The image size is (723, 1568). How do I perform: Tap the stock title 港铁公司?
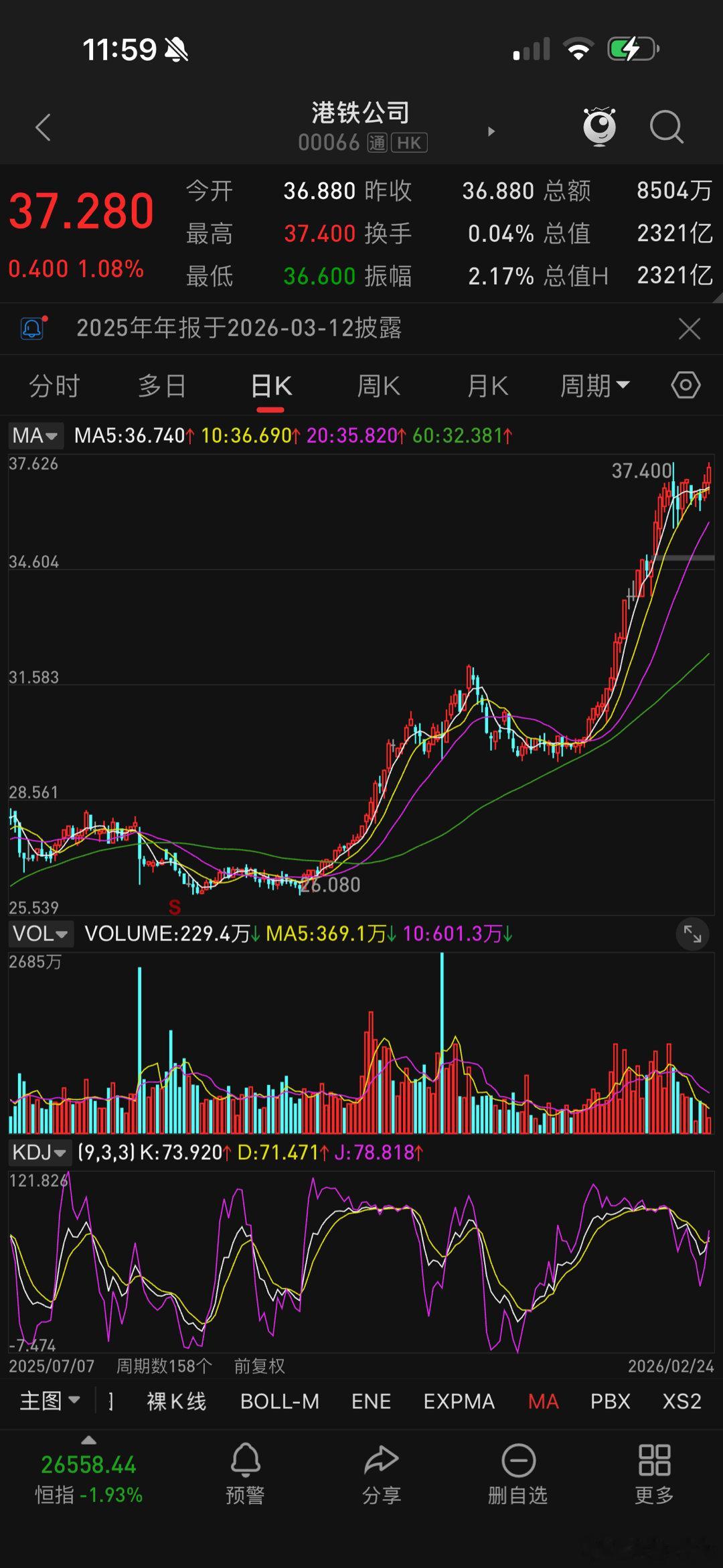click(360, 112)
